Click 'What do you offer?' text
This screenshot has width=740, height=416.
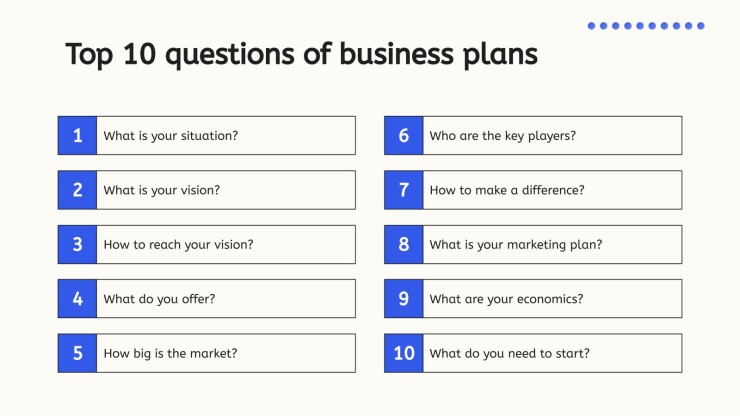pyautogui.click(x=159, y=299)
